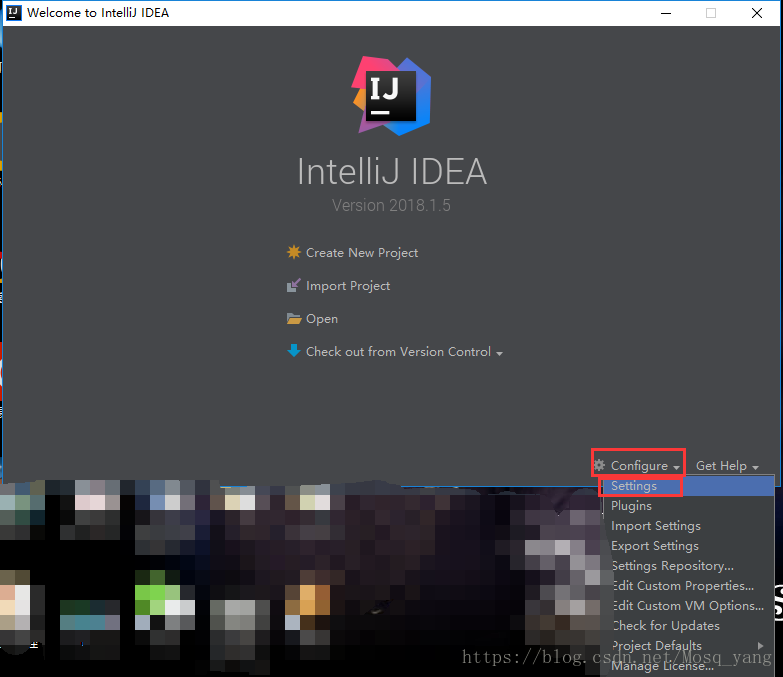Click Check out from Version Control
The image size is (783, 677).
click(x=398, y=351)
